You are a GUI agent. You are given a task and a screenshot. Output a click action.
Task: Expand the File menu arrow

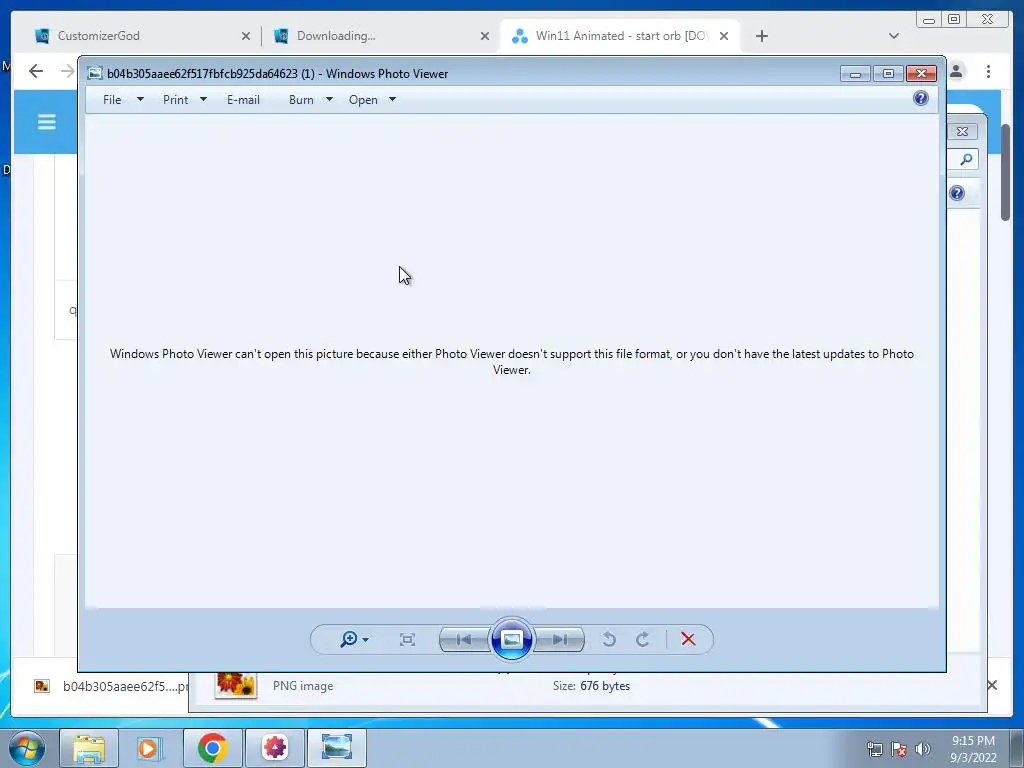coord(140,100)
